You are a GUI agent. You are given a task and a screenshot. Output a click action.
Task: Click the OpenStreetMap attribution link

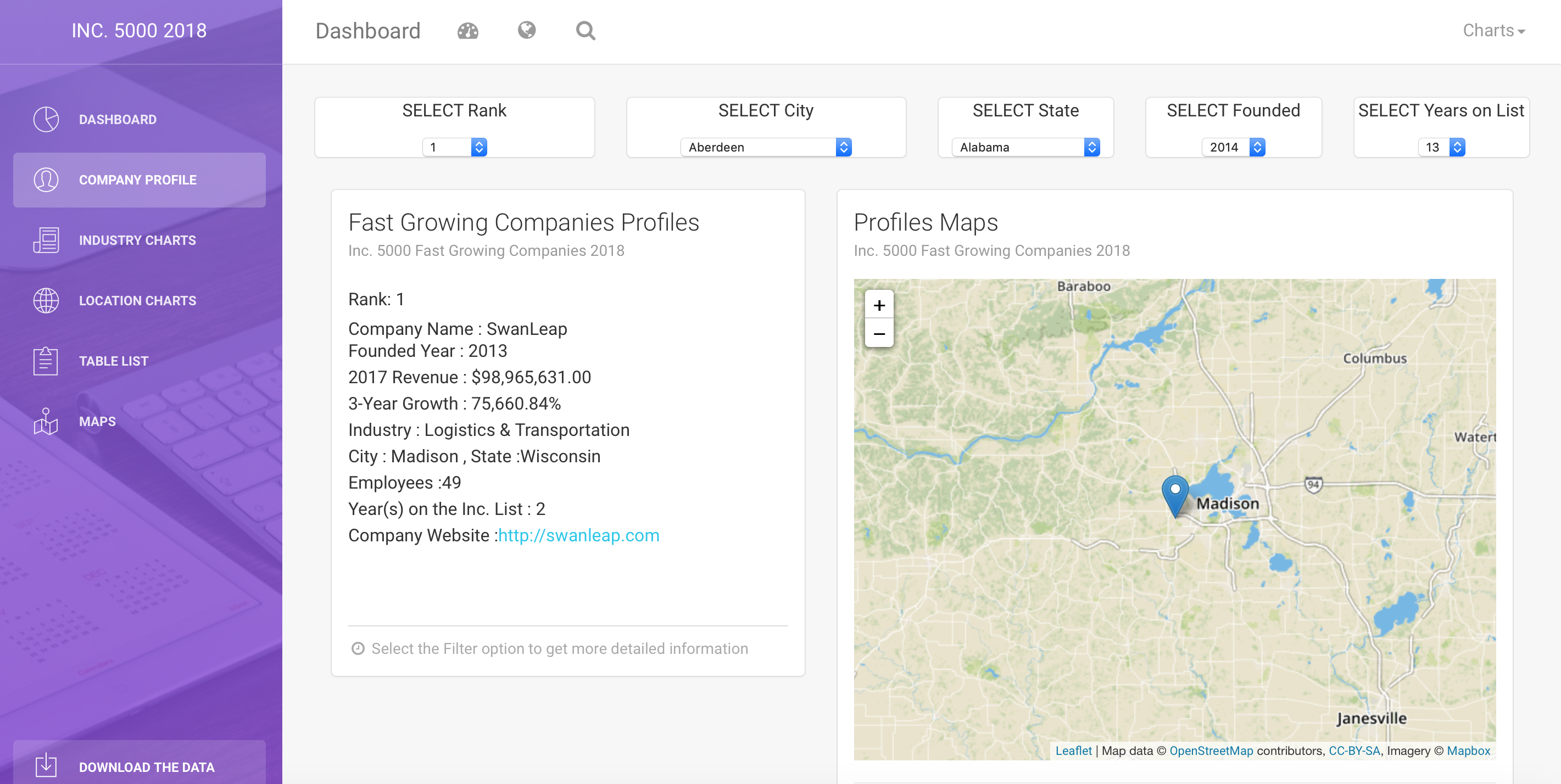point(1211,750)
